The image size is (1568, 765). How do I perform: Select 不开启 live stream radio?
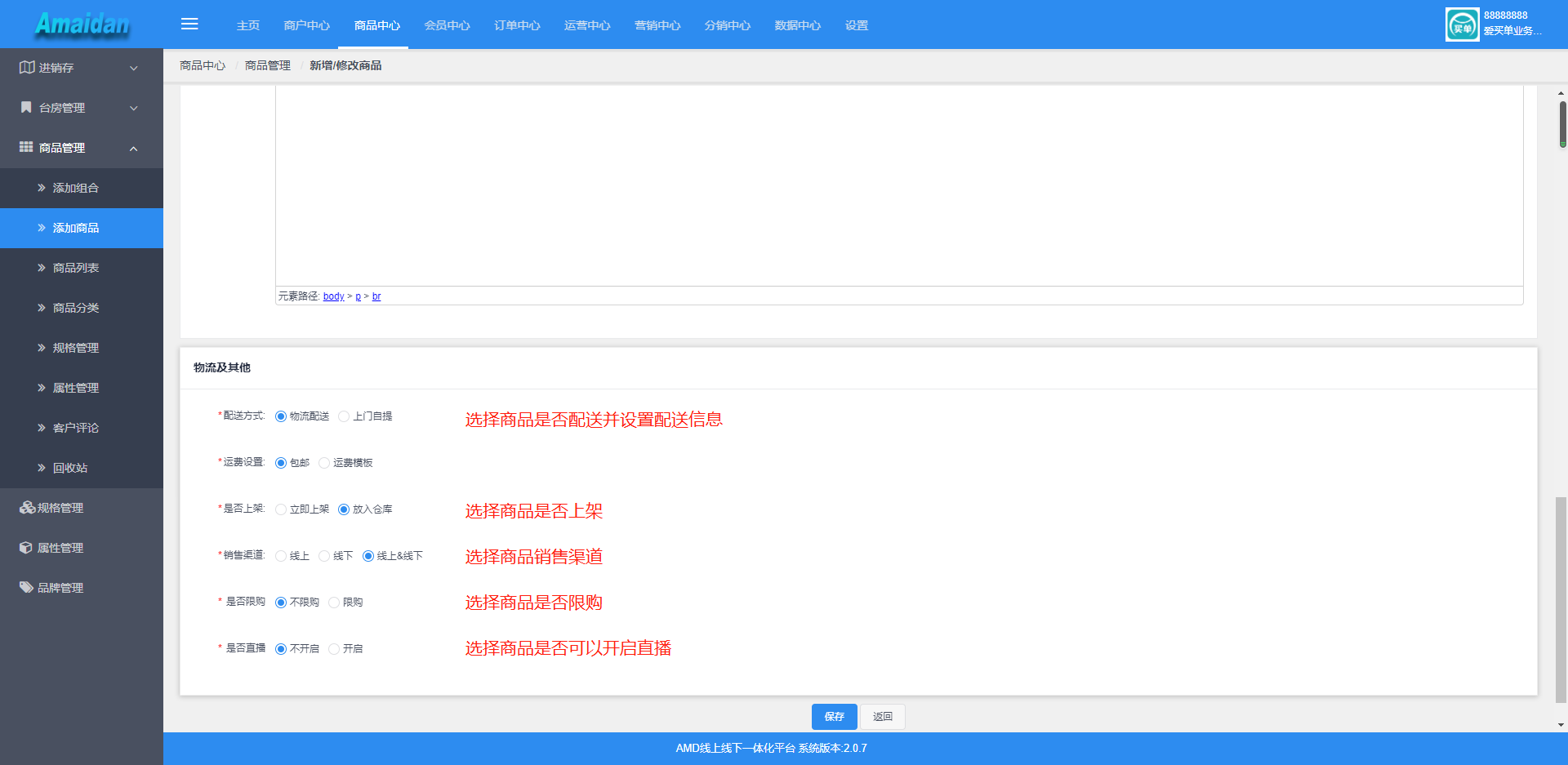(281, 649)
